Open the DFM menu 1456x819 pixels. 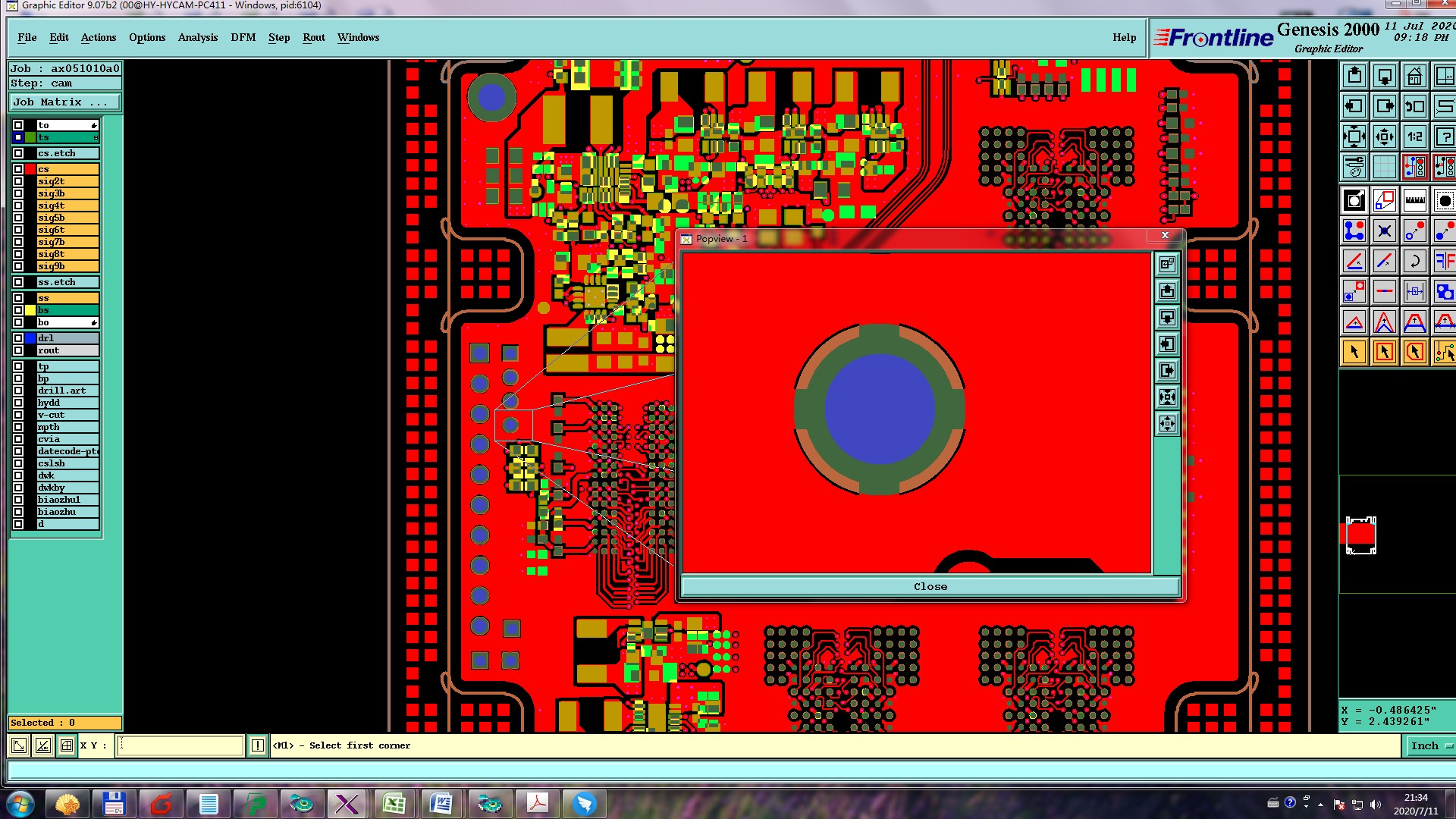pos(243,37)
